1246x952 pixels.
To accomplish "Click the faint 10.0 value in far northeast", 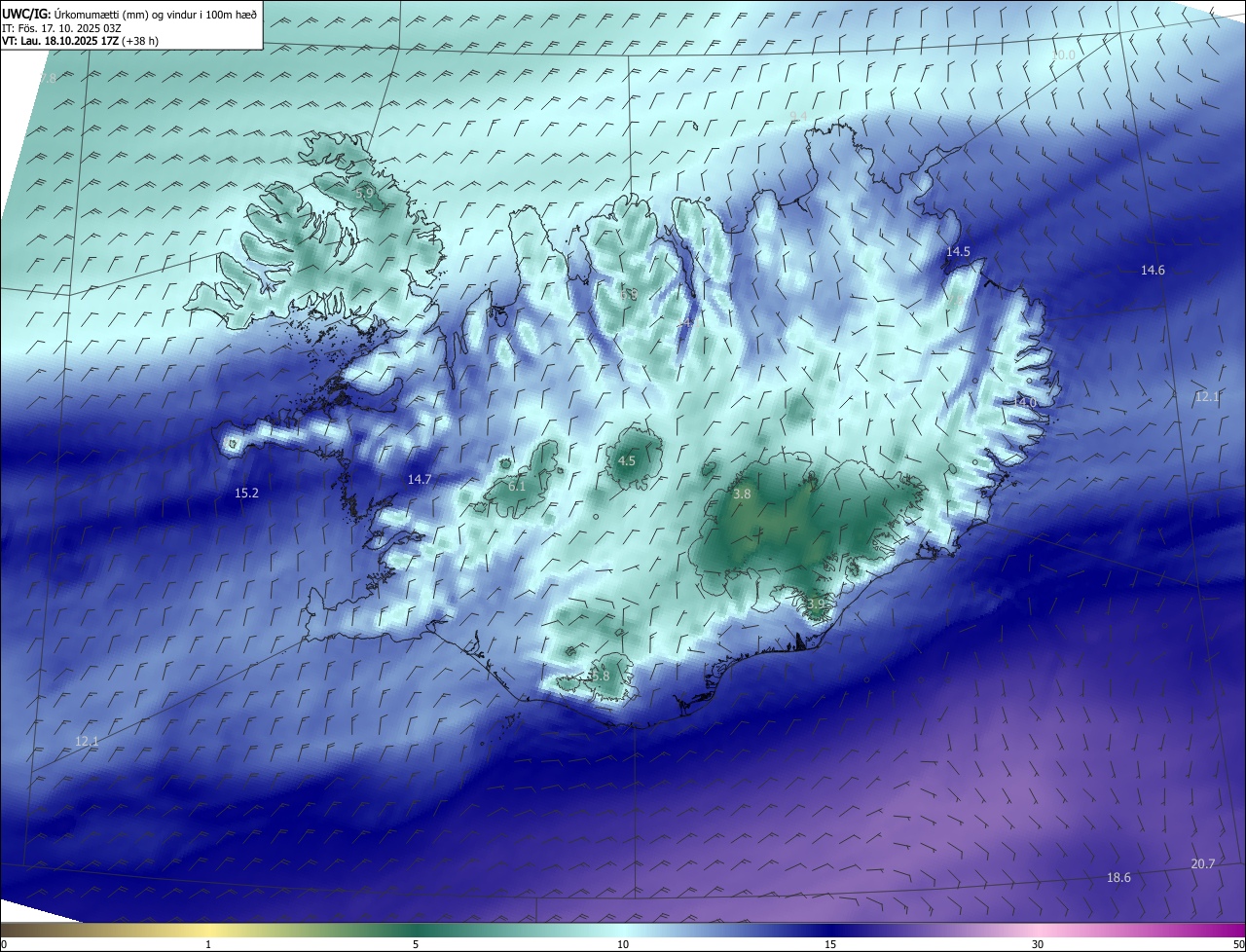I will click(x=1064, y=55).
